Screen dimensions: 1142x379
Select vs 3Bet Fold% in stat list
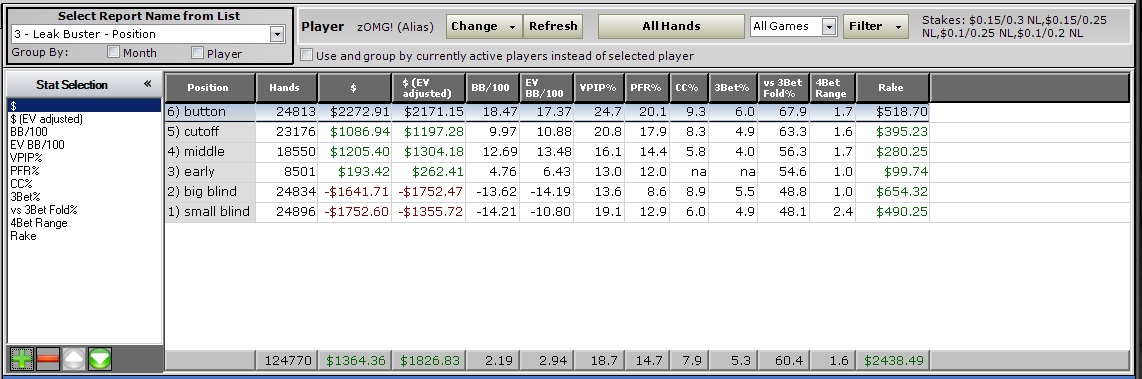click(x=44, y=210)
